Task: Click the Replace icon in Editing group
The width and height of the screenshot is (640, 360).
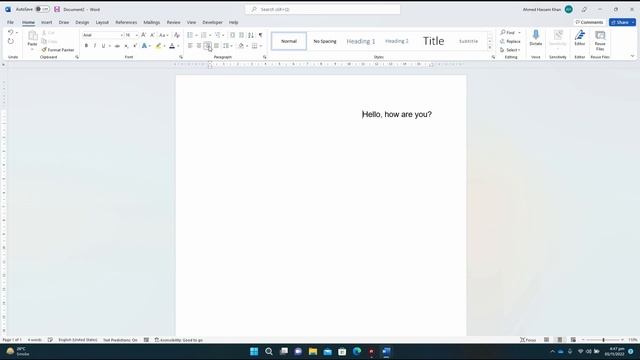Action: click(x=510, y=41)
